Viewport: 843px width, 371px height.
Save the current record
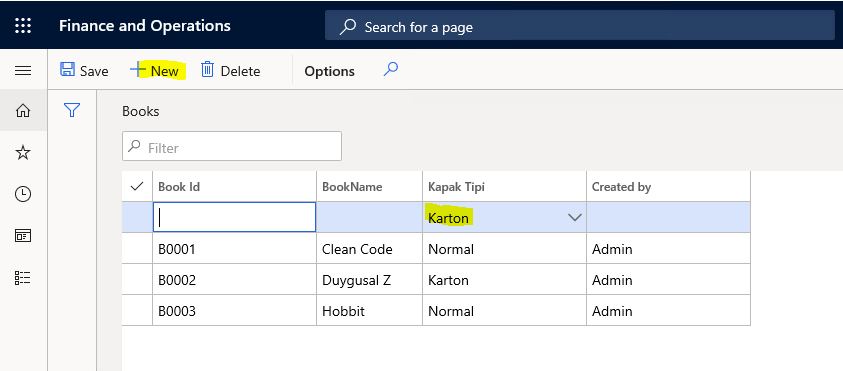84,70
